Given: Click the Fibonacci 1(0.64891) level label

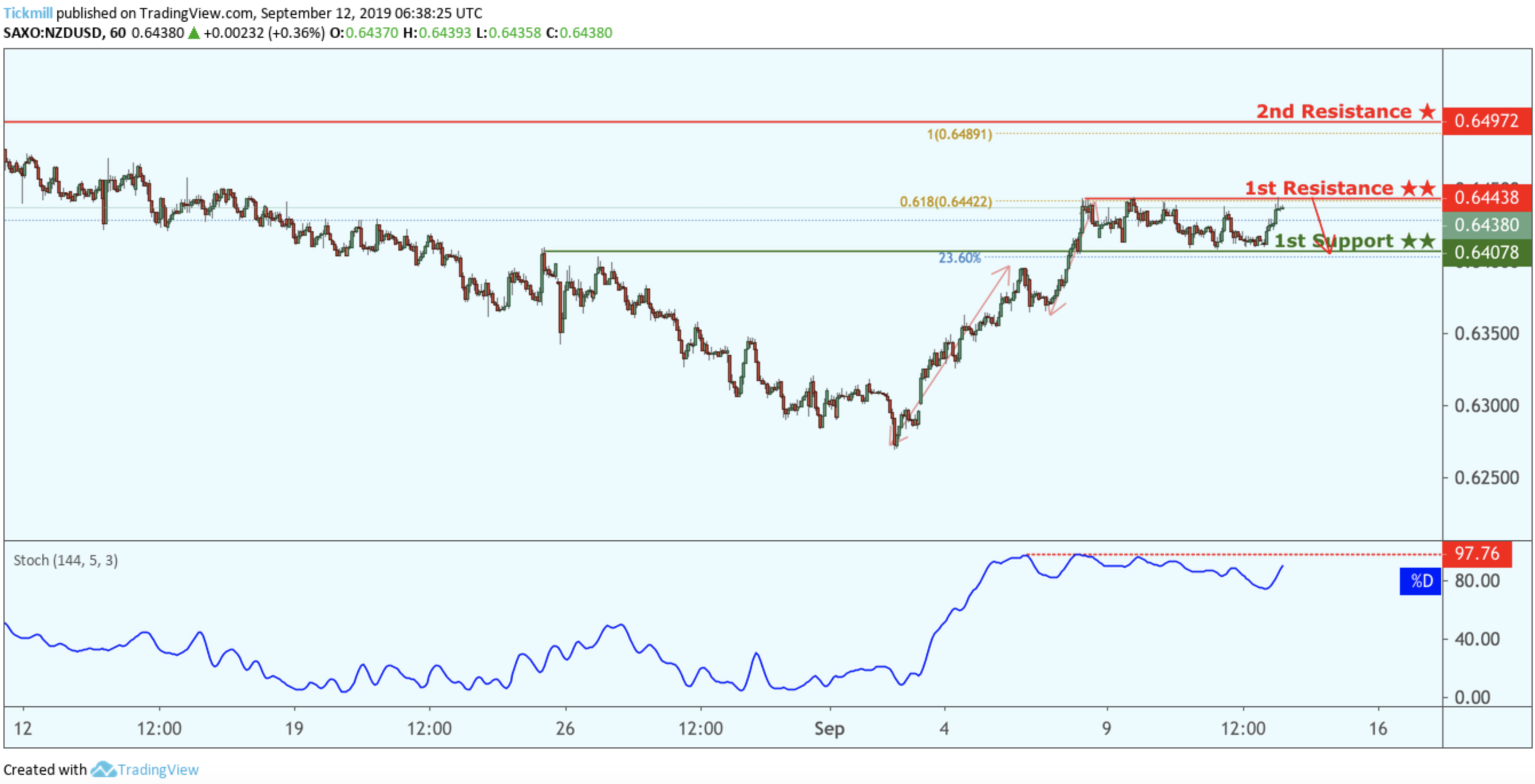Looking at the screenshot, I should (x=959, y=134).
